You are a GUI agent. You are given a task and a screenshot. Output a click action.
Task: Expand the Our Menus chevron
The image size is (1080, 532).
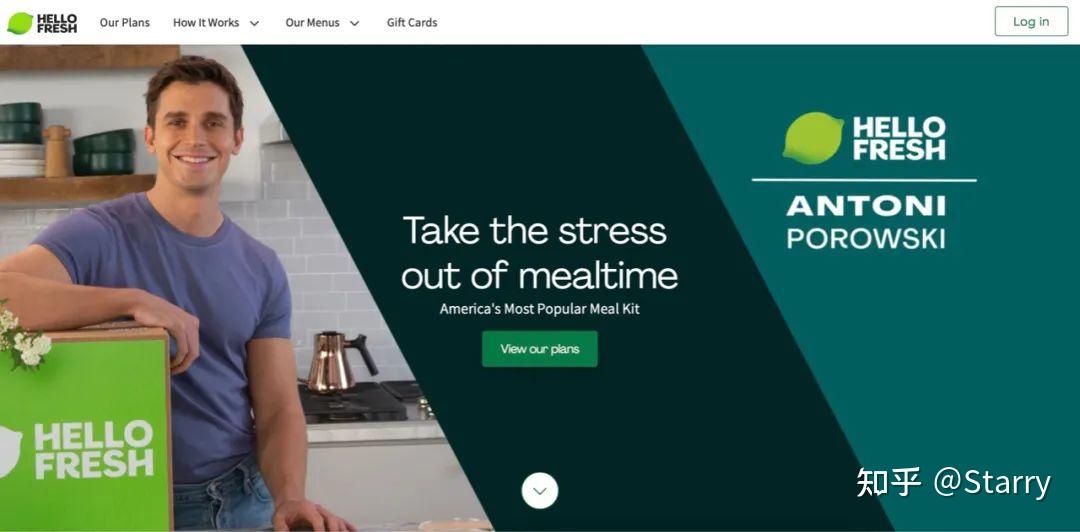pyautogui.click(x=355, y=23)
